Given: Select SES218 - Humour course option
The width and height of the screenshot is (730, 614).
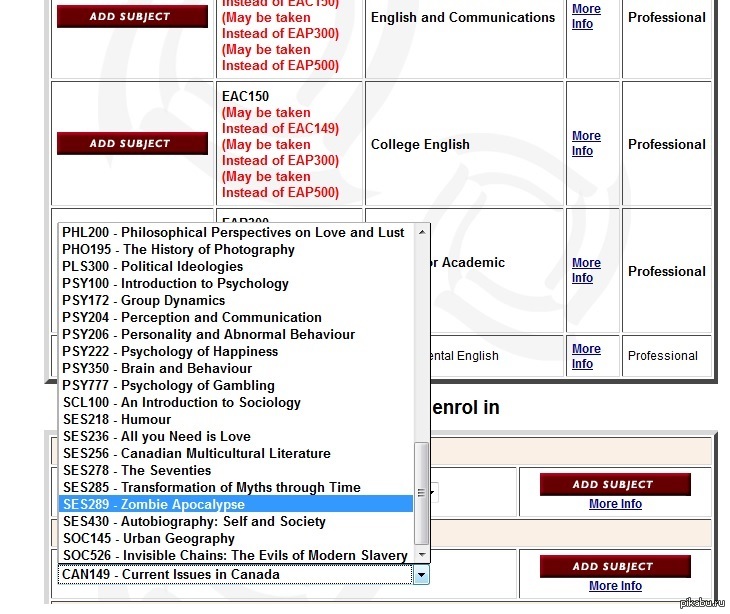Looking at the screenshot, I should pos(117,419).
